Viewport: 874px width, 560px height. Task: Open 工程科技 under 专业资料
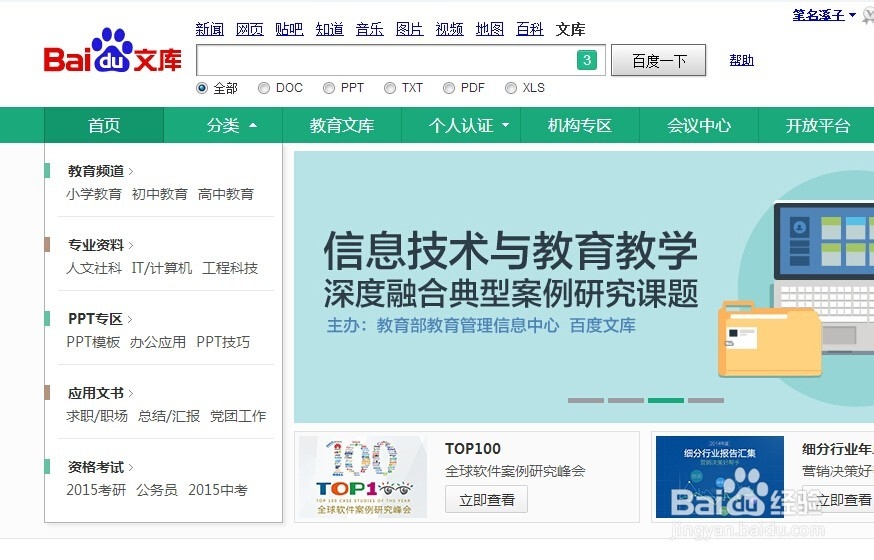pyautogui.click(x=230, y=268)
